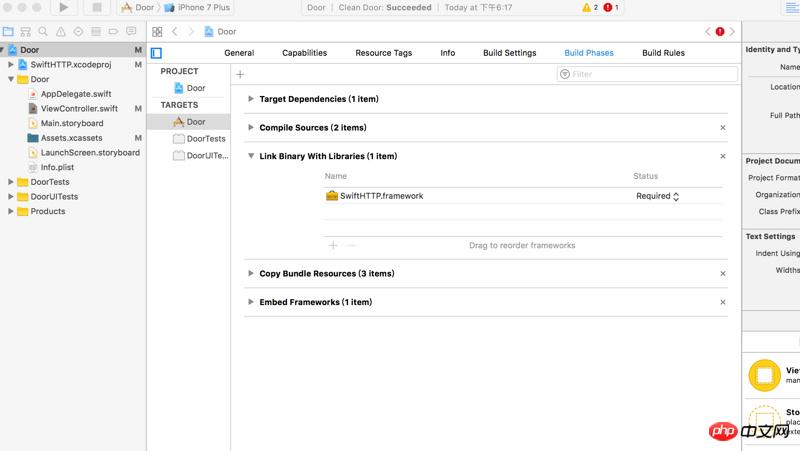Delete the Compile Sources phase
The image size is (800, 451).
click(x=723, y=128)
